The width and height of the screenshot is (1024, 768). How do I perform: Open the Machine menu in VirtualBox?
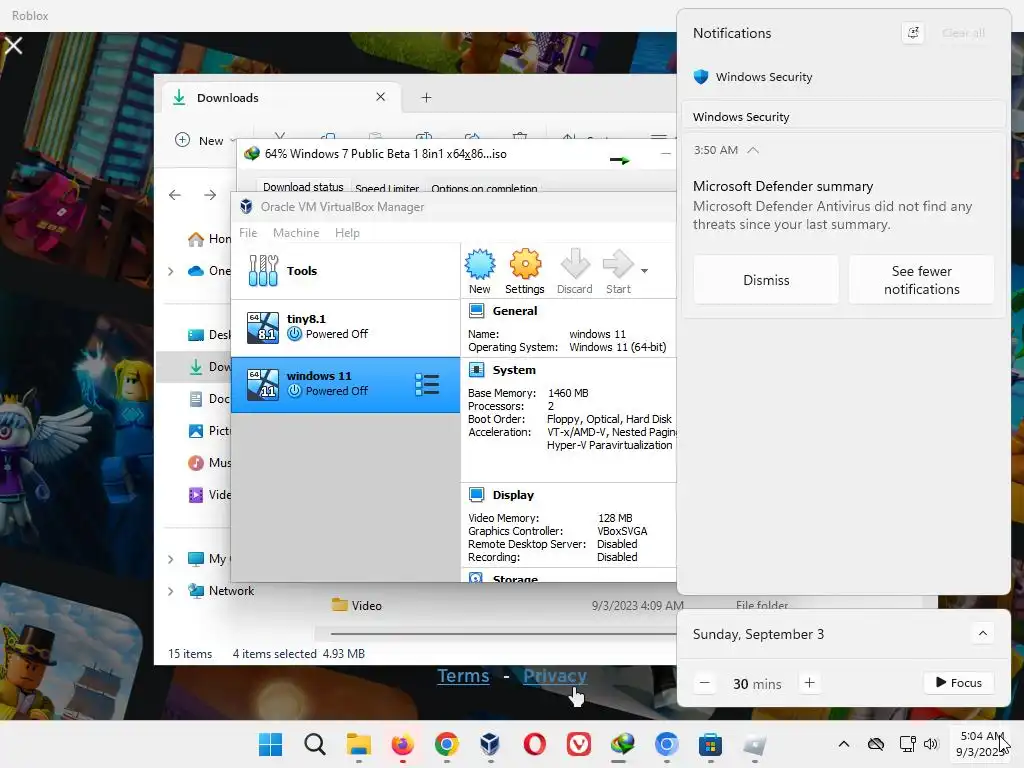click(296, 233)
